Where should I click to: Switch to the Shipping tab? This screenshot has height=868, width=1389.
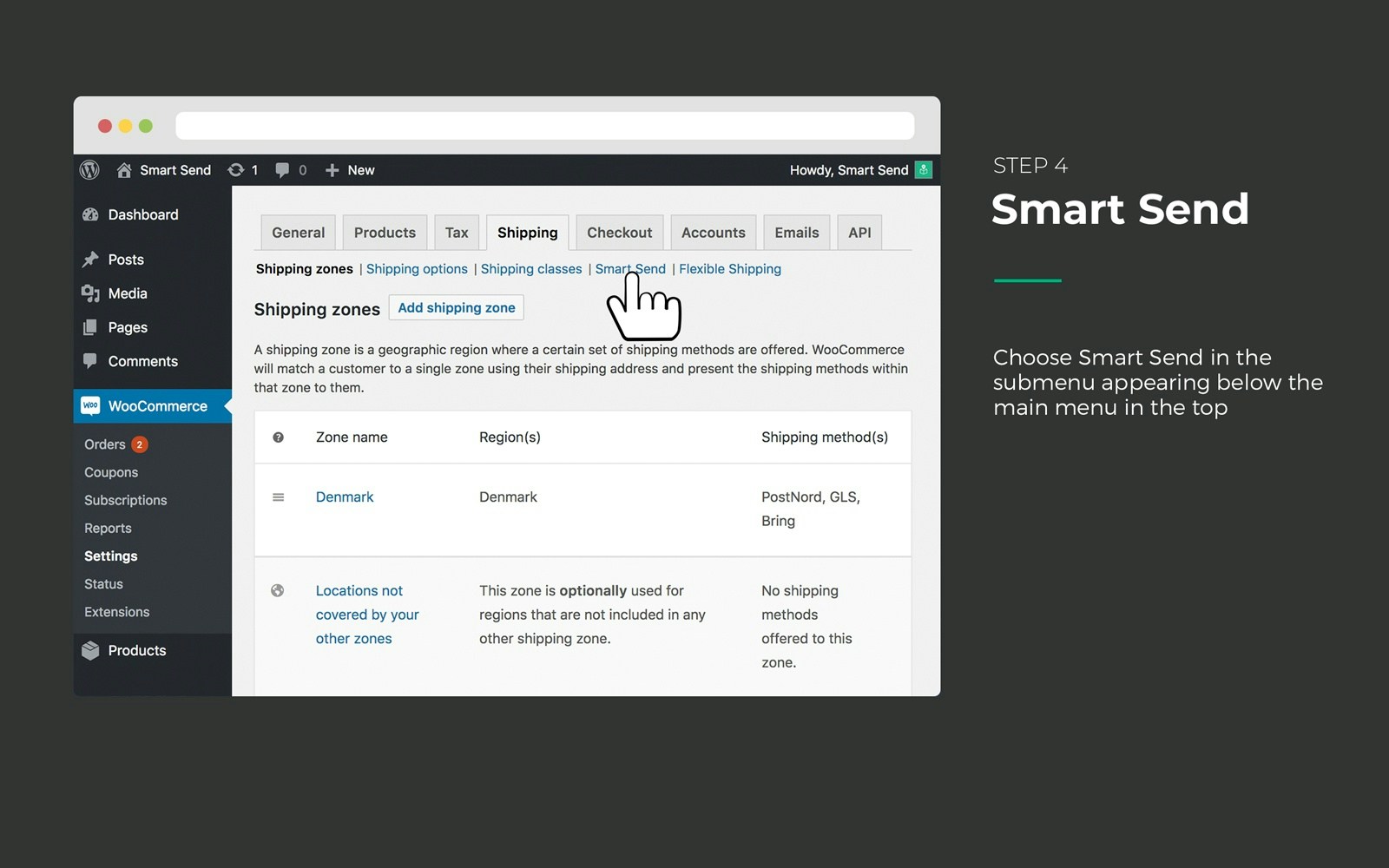click(x=527, y=232)
